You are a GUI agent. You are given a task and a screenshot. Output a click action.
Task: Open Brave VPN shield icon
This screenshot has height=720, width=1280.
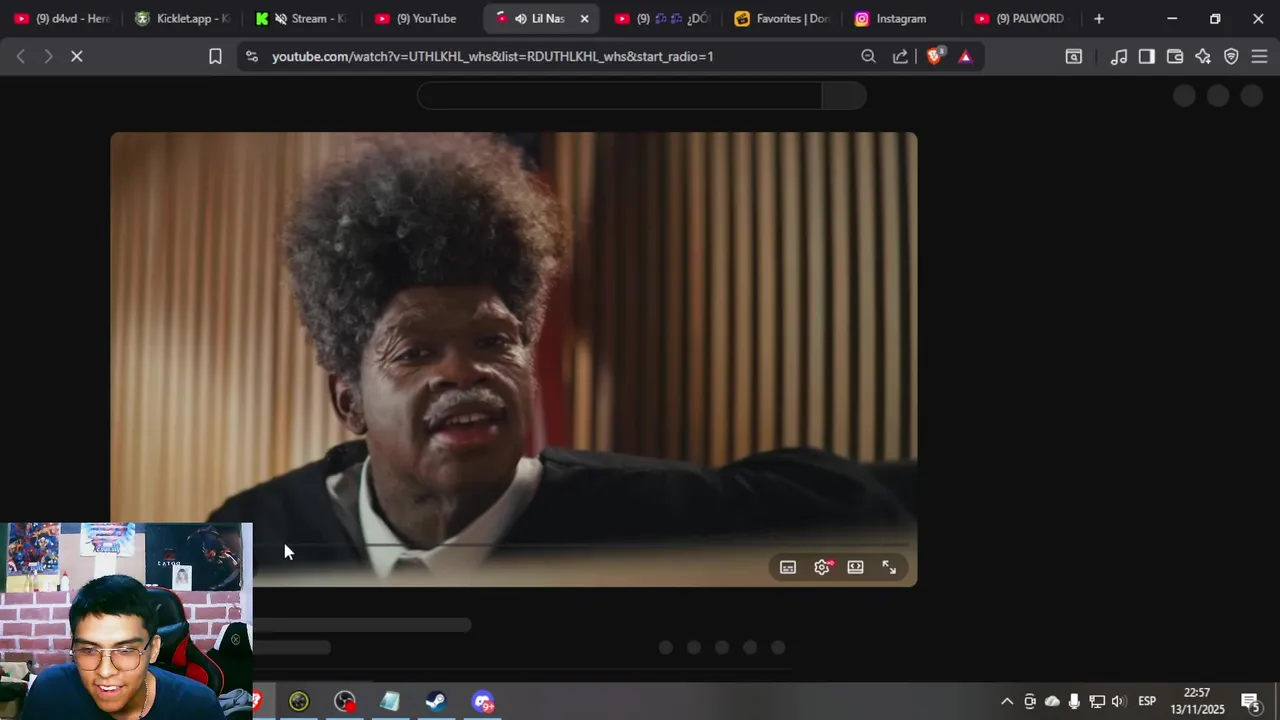1231,57
